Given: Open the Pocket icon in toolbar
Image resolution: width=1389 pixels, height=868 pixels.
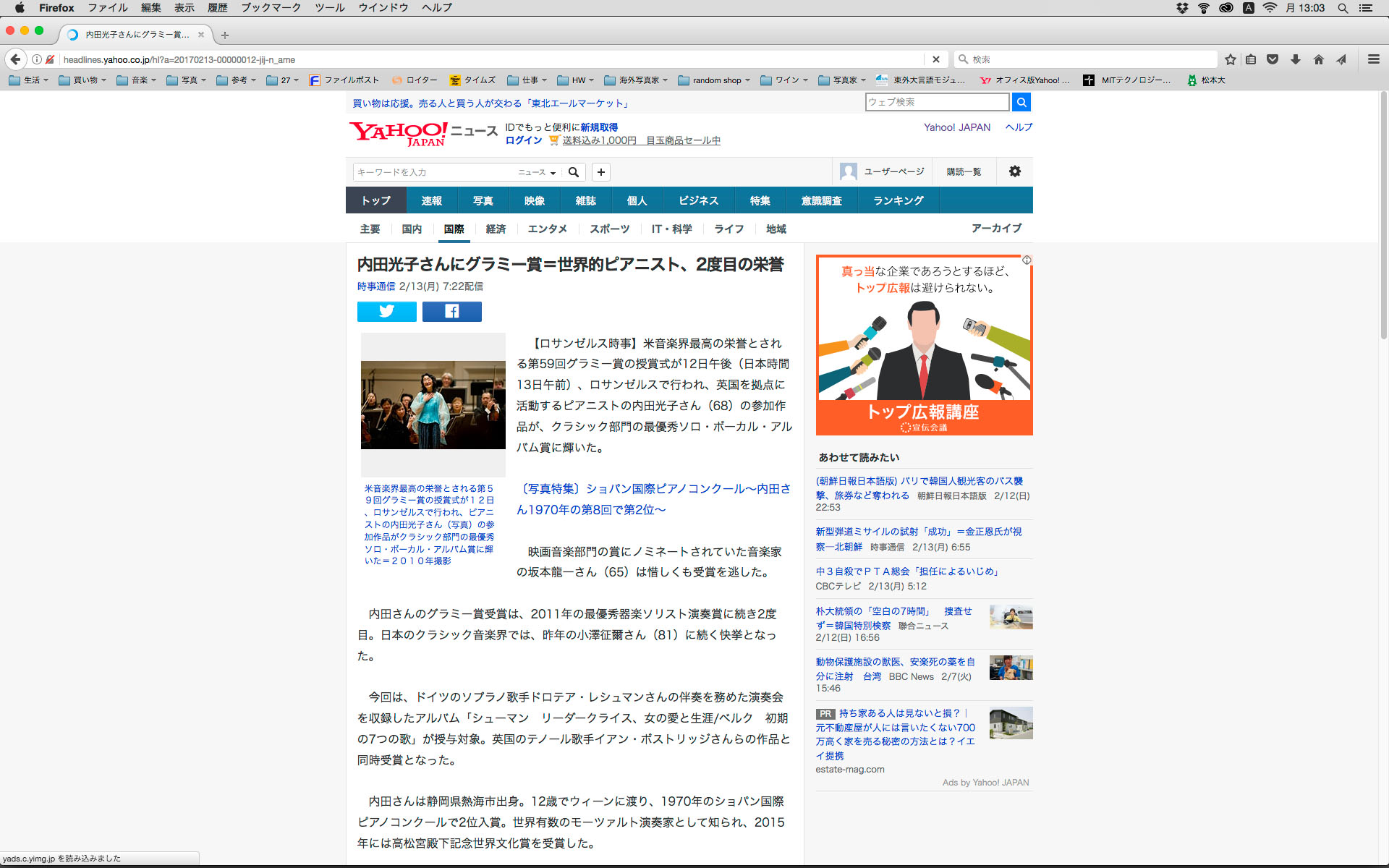Looking at the screenshot, I should pos(1273,59).
